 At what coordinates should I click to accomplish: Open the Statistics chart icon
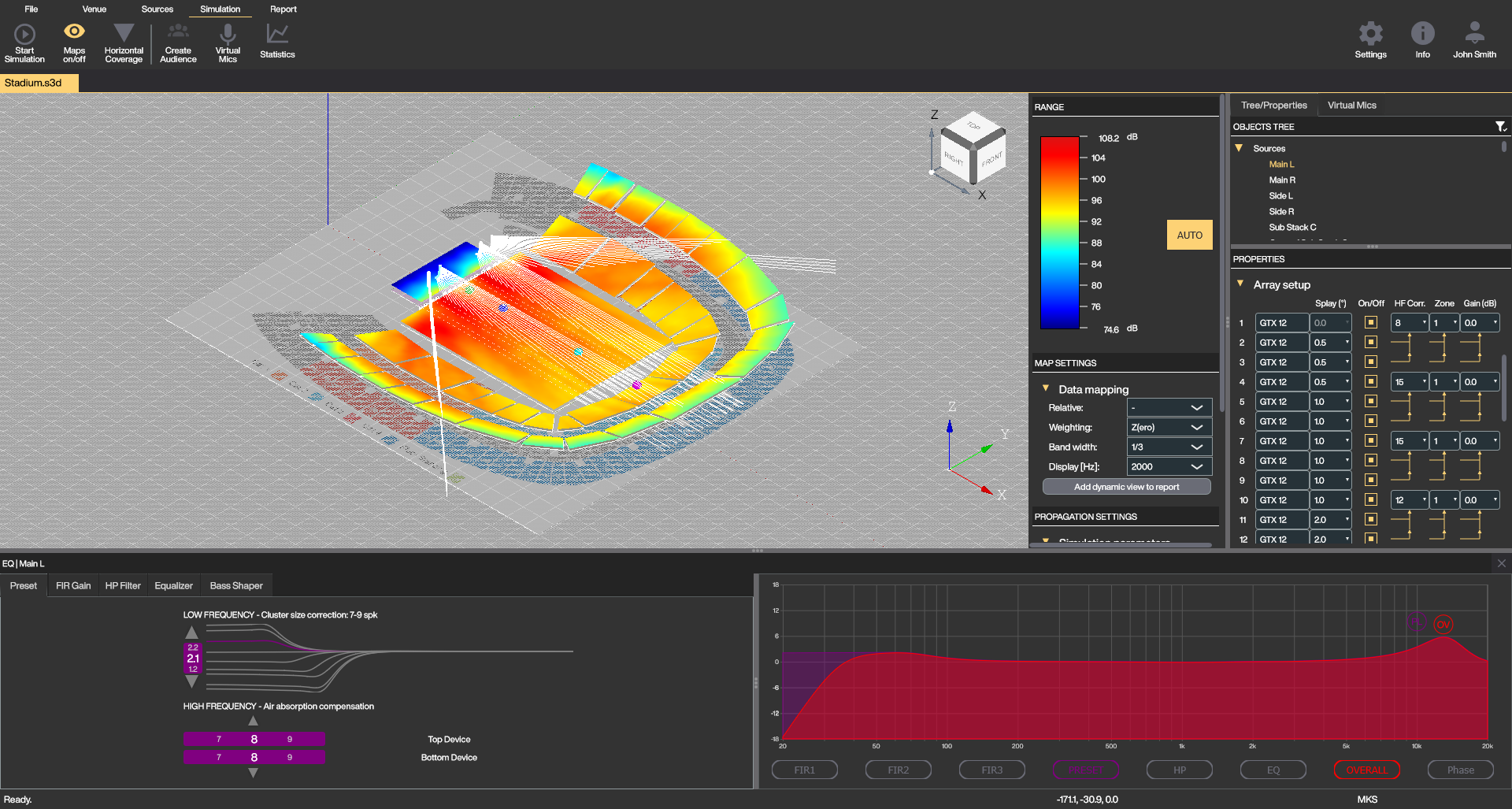pos(277,34)
